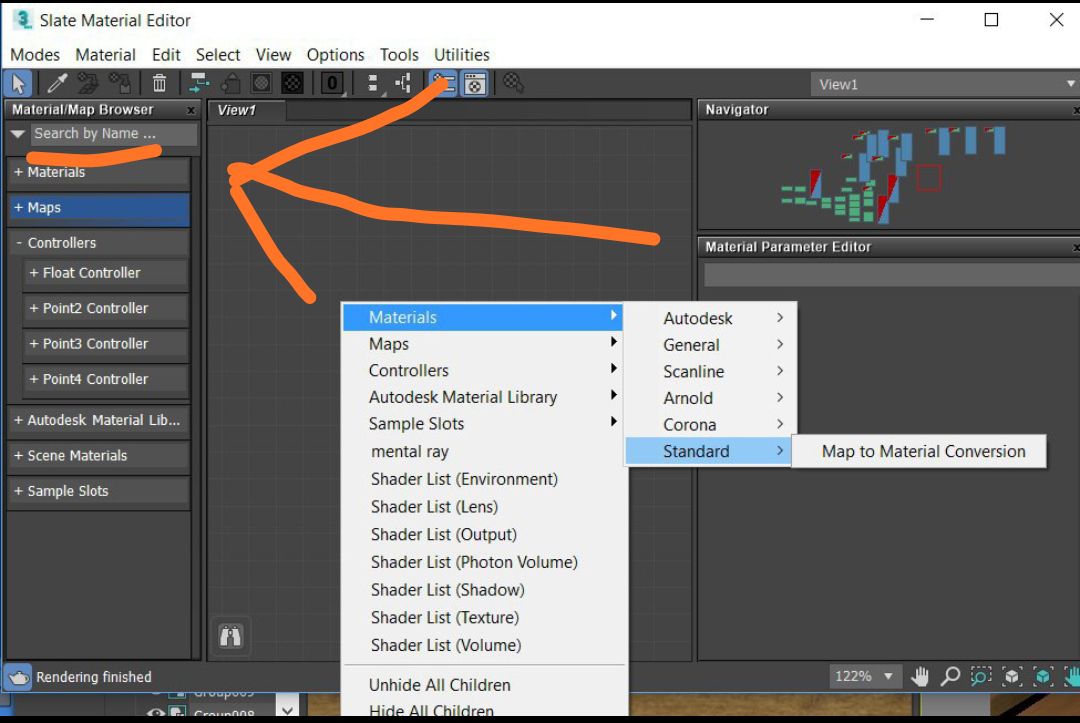
Task: Select the Pan hand tool
Action: 920,677
